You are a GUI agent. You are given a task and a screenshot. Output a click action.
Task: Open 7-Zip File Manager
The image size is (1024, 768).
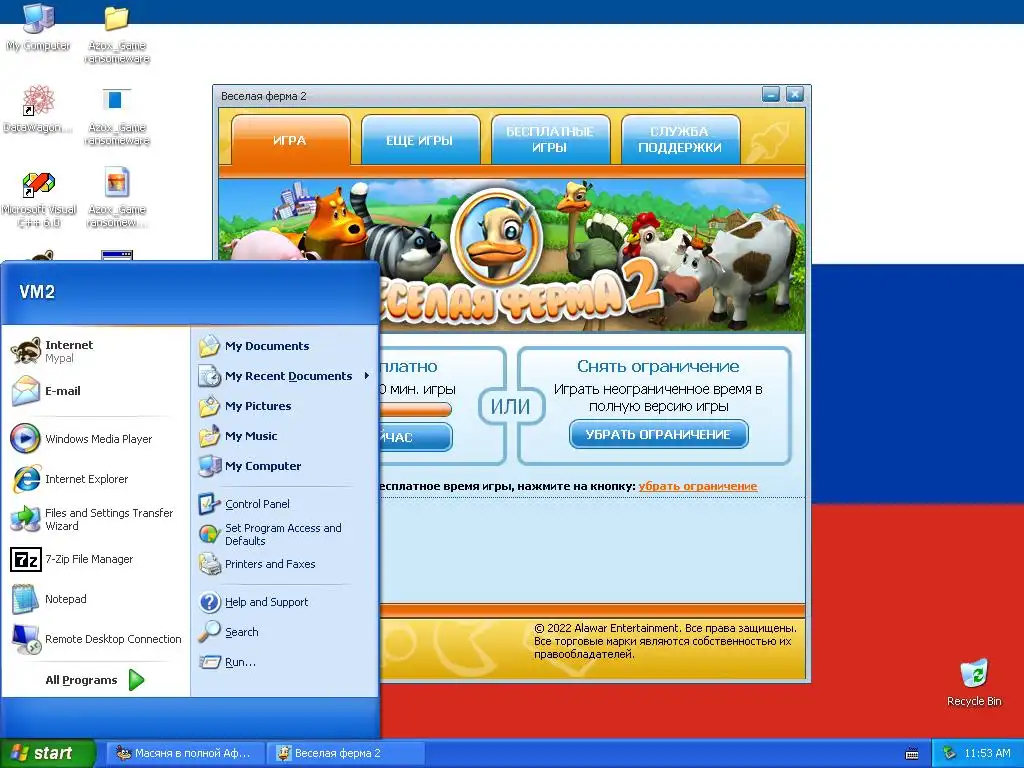[x=95, y=559]
